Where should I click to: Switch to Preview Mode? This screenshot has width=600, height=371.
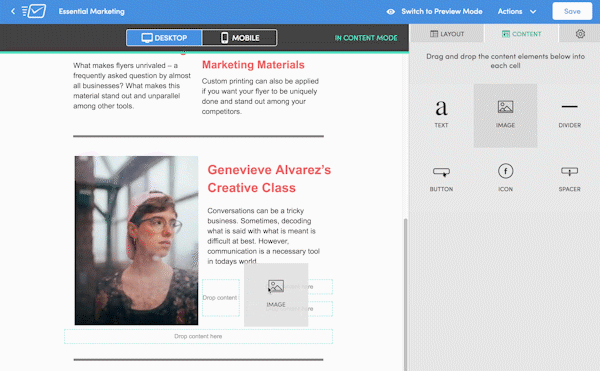click(442, 11)
